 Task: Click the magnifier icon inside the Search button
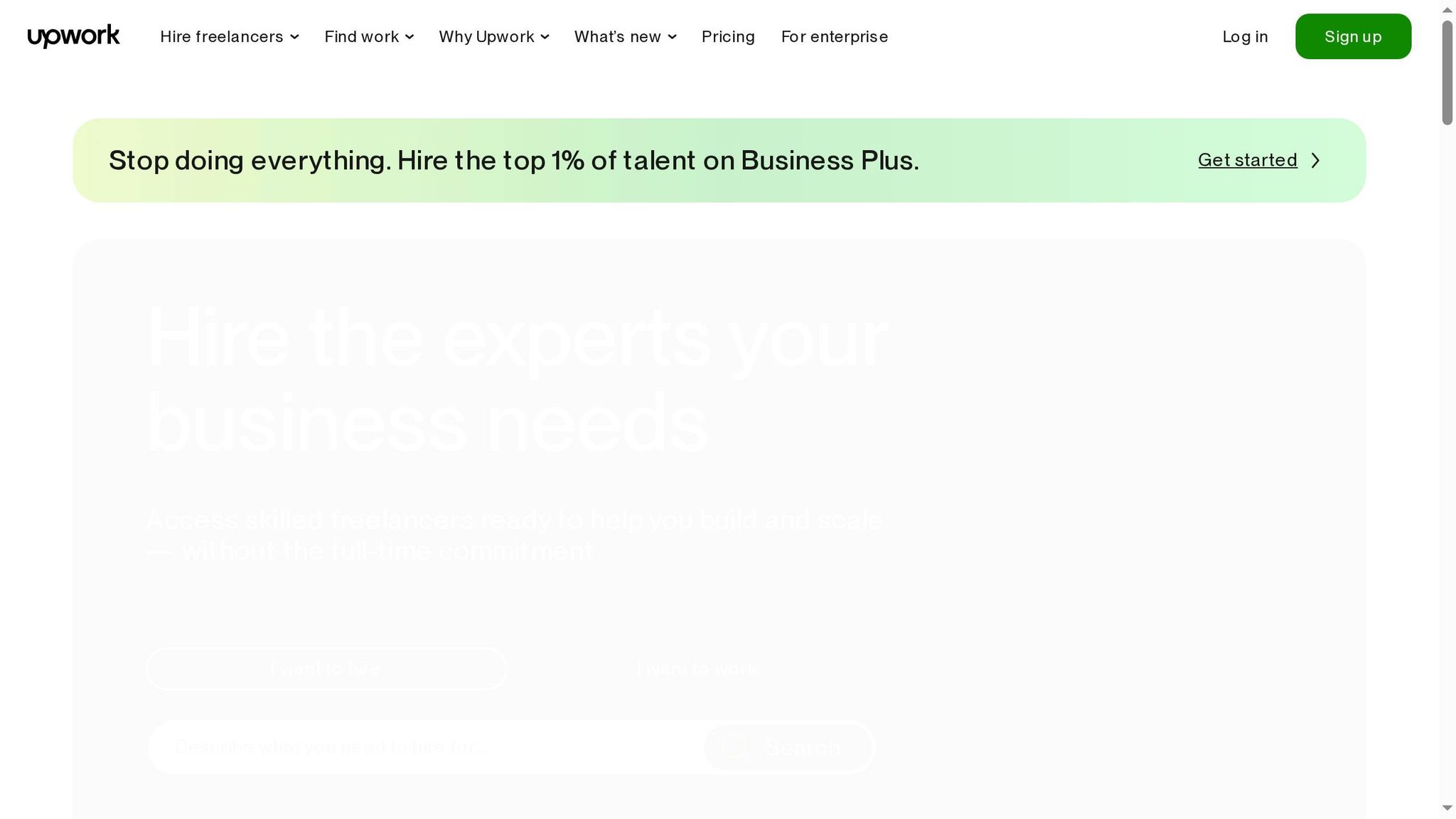tap(736, 747)
